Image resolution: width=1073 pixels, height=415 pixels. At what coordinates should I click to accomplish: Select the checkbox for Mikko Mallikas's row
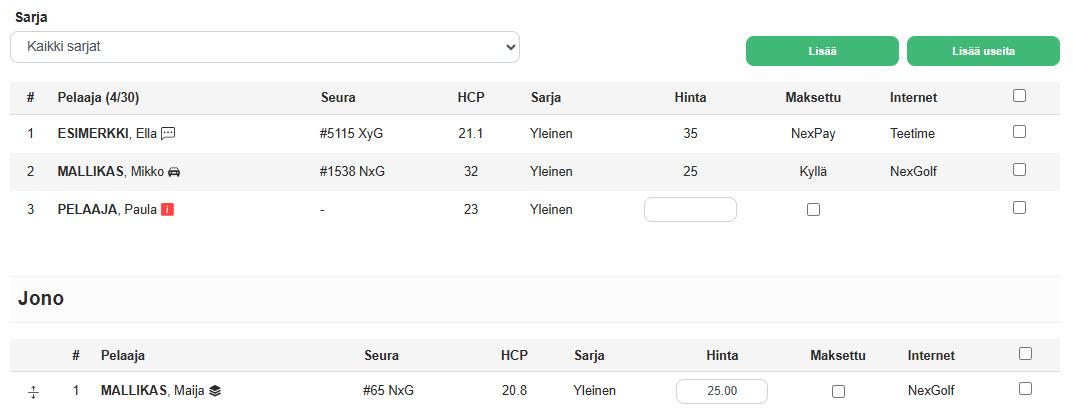pos(1019,169)
